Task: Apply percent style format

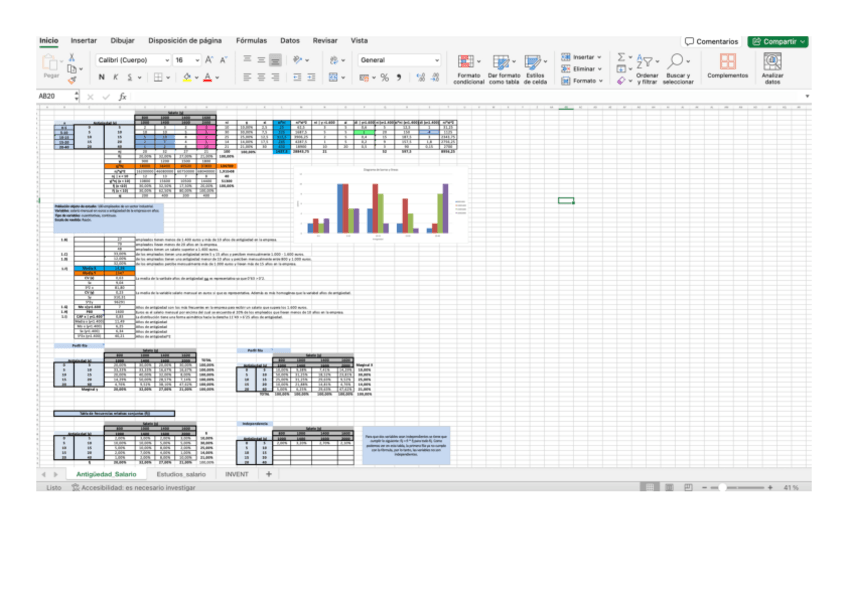Action: [385, 78]
